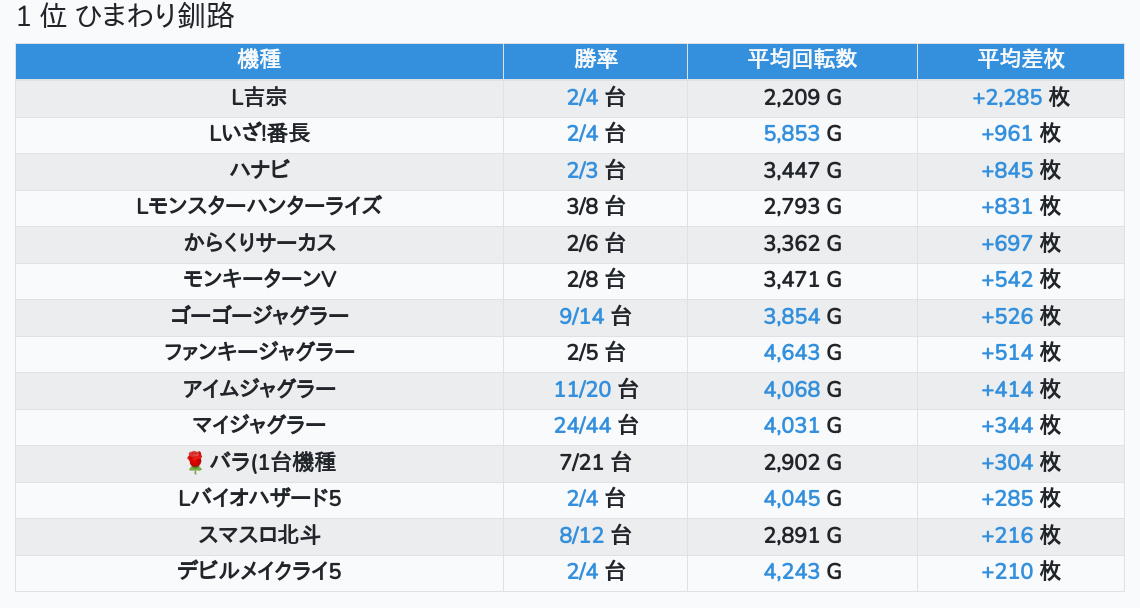Image resolution: width=1140 pixels, height=608 pixels.
Task: Click the 平均回転数 column header
Action: tap(802, 61)
